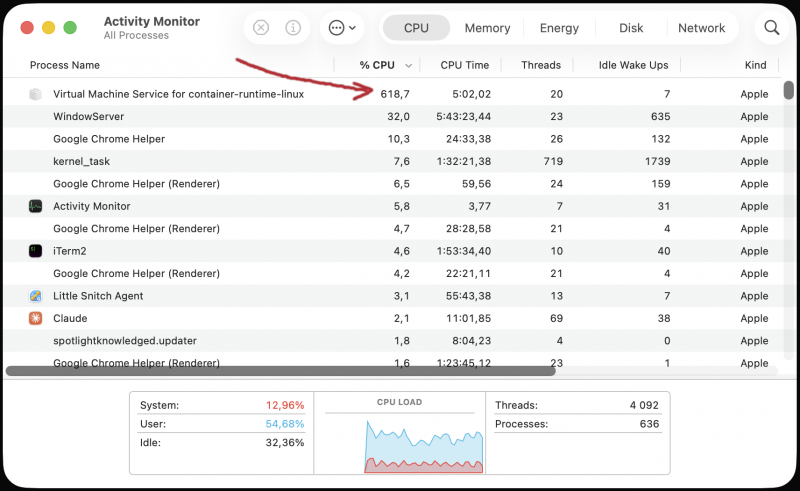Click the User 54,68% value
This screenshot has height=491, width=800.
tap(285, 424)
